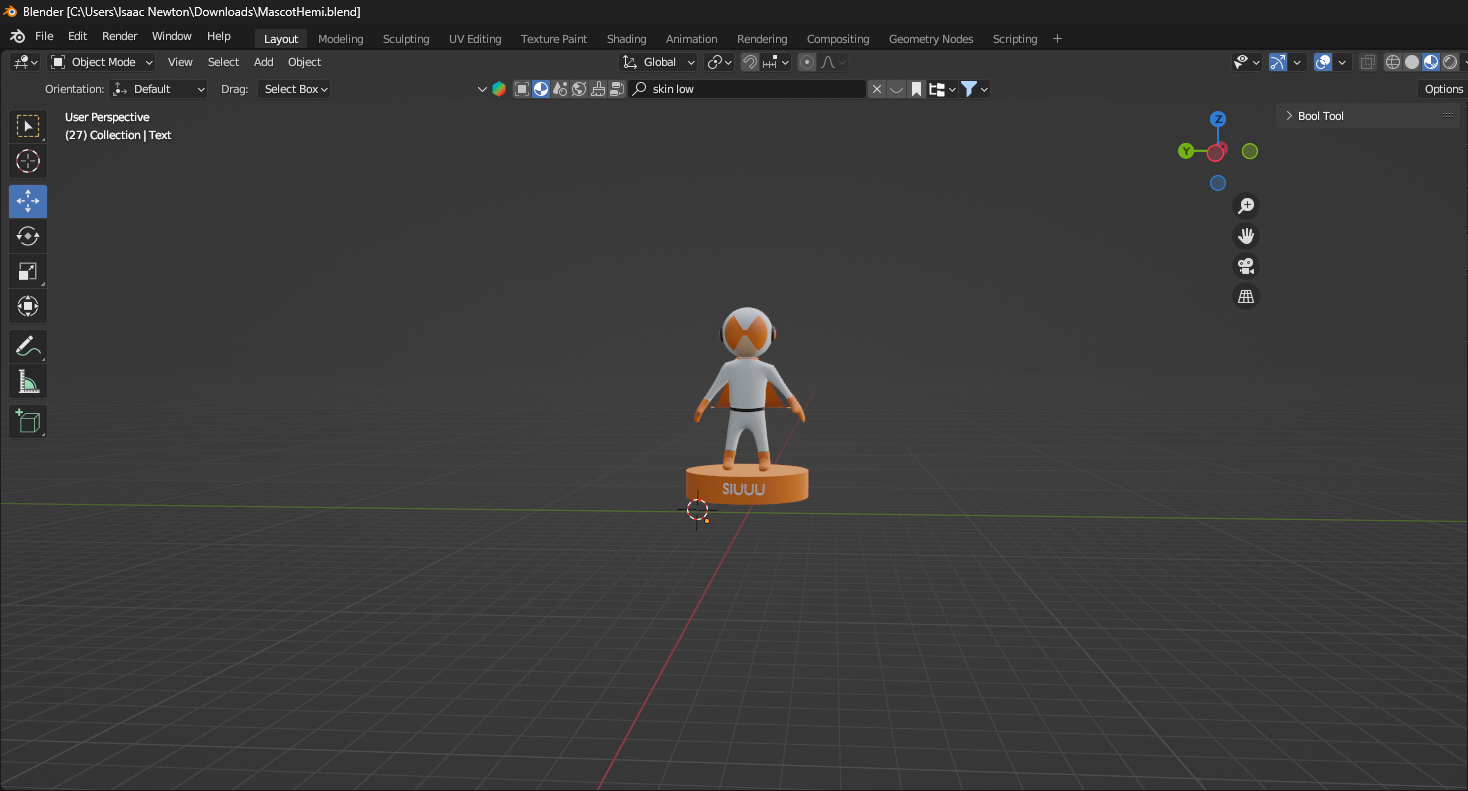Toggle snapping magnet on or off
Screen dimensions: 1468x791
coord(750,62)
